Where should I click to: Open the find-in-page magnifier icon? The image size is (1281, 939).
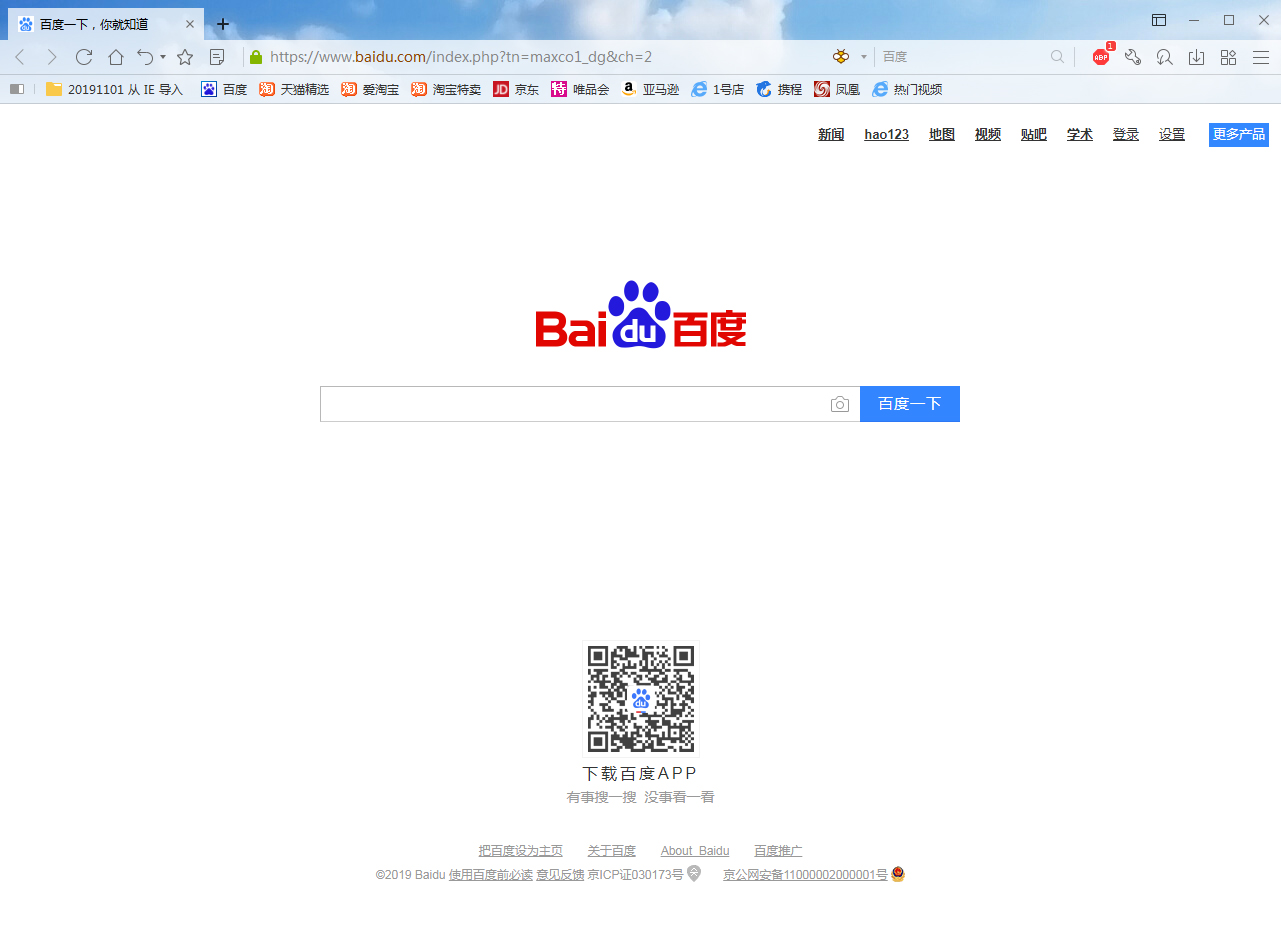pyautogui.click(x=1164, y=57)
